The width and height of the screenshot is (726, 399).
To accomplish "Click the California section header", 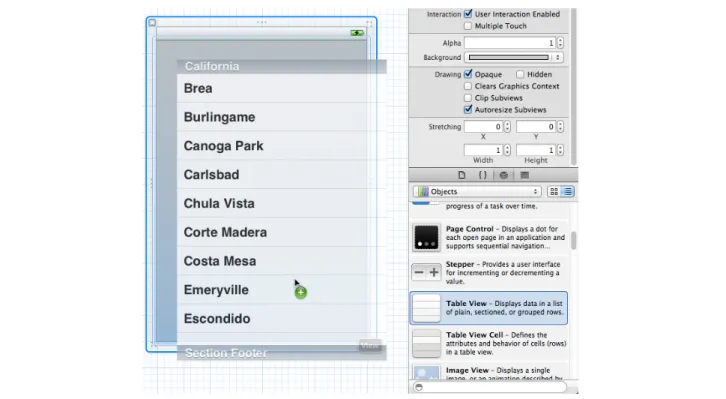I will (x=282, y=66).
